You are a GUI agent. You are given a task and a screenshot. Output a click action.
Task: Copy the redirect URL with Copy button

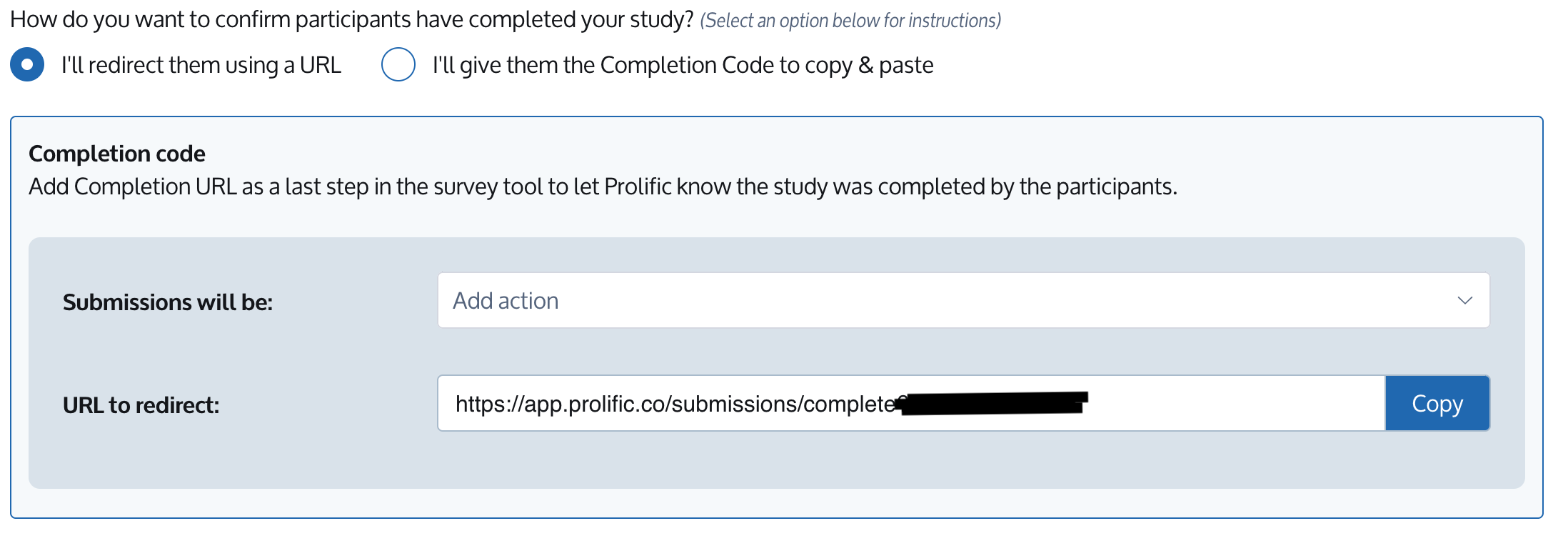[x=1437, y=403]
